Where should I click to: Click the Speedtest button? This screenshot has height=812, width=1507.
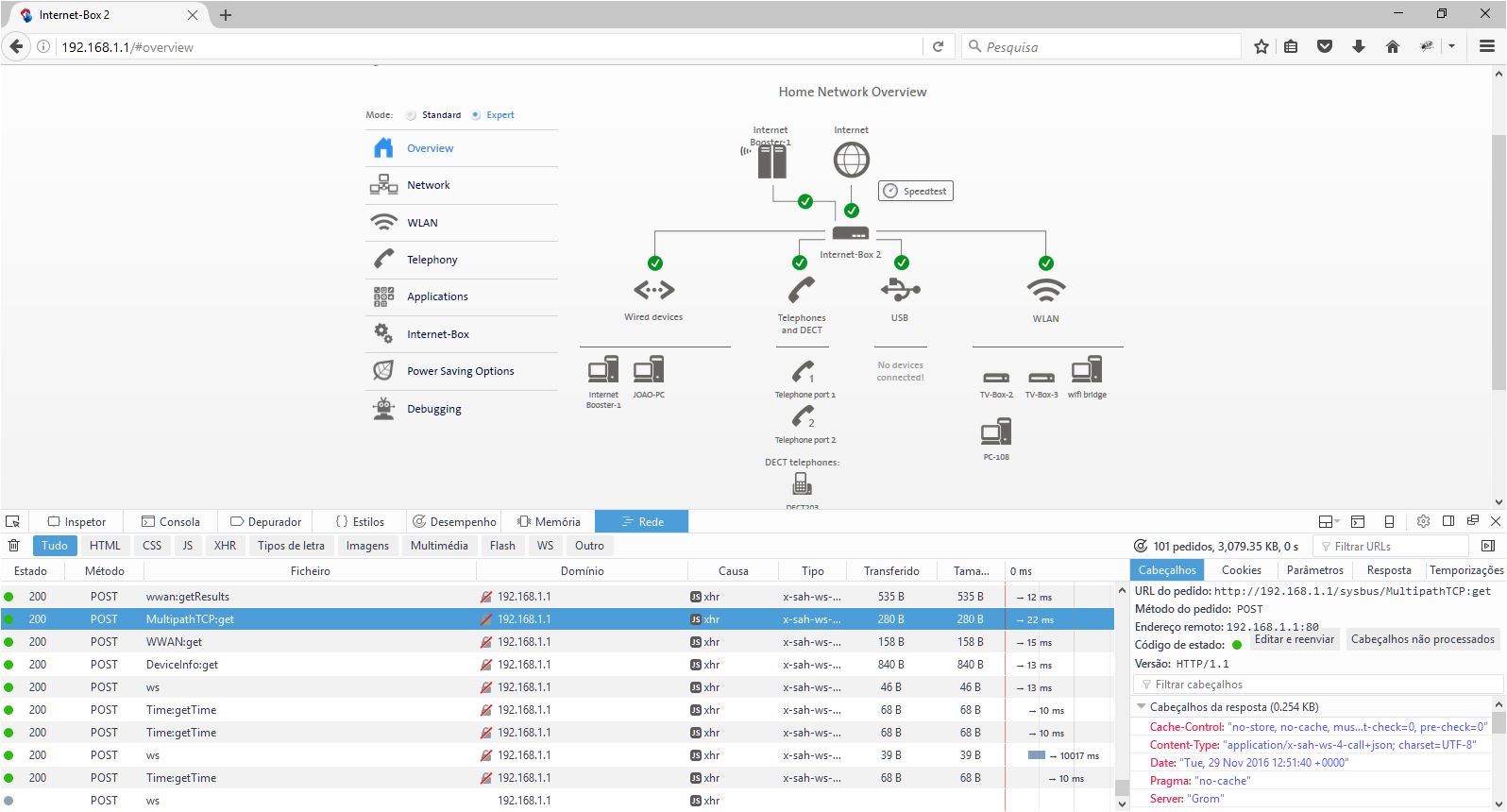[916, 191]
